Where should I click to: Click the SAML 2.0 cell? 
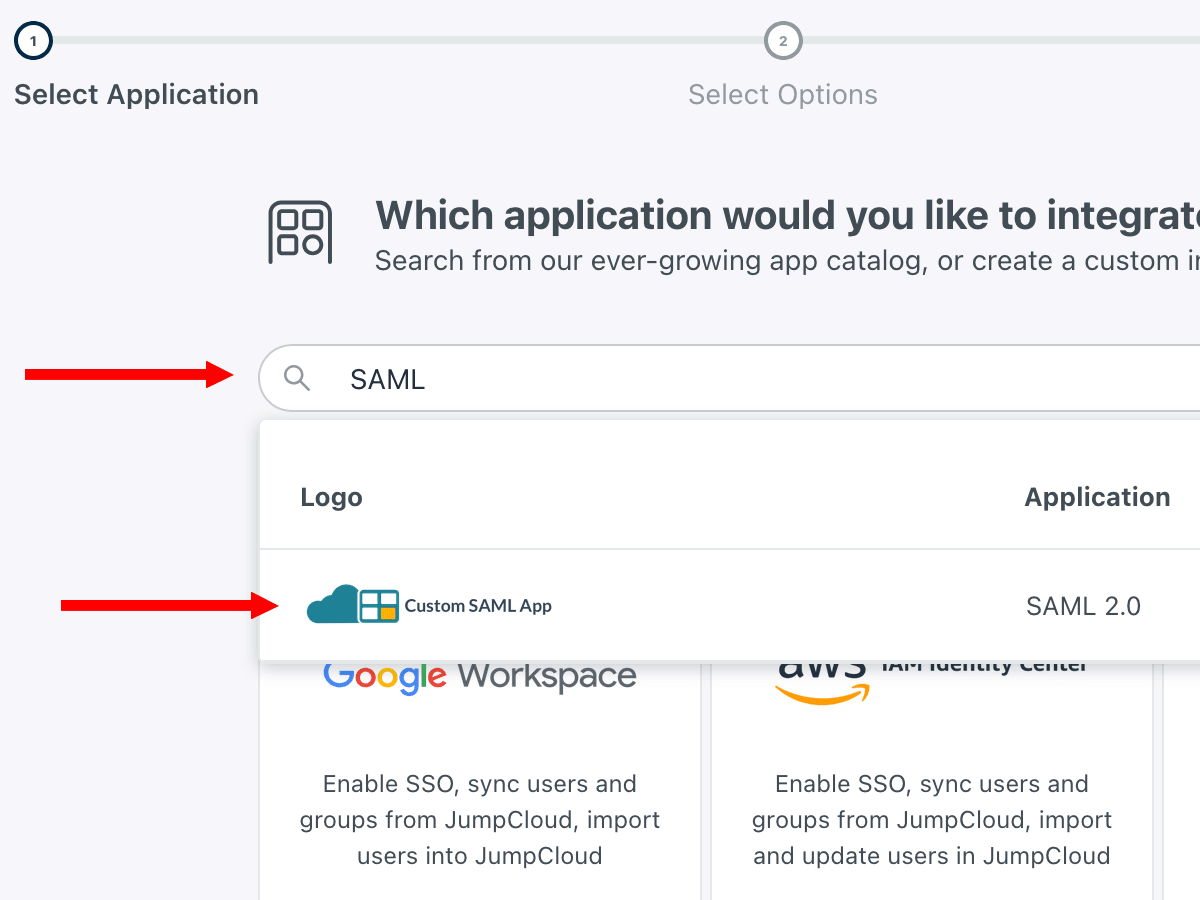pos(1083,606)
